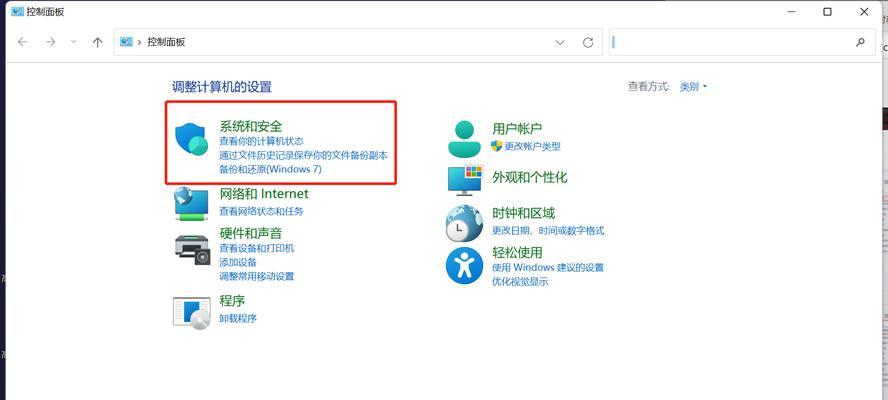Open 调整常用移动设置 link
Screen dimensions: 888x400
point(257,276)
